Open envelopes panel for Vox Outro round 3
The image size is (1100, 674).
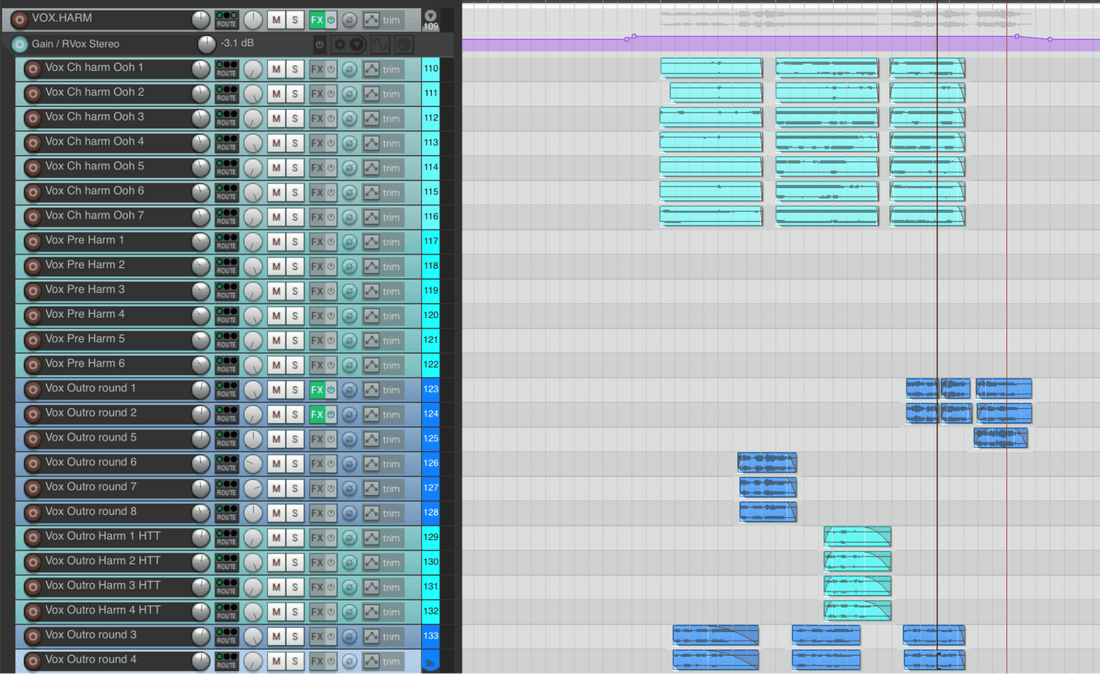[x=371, y=636]
